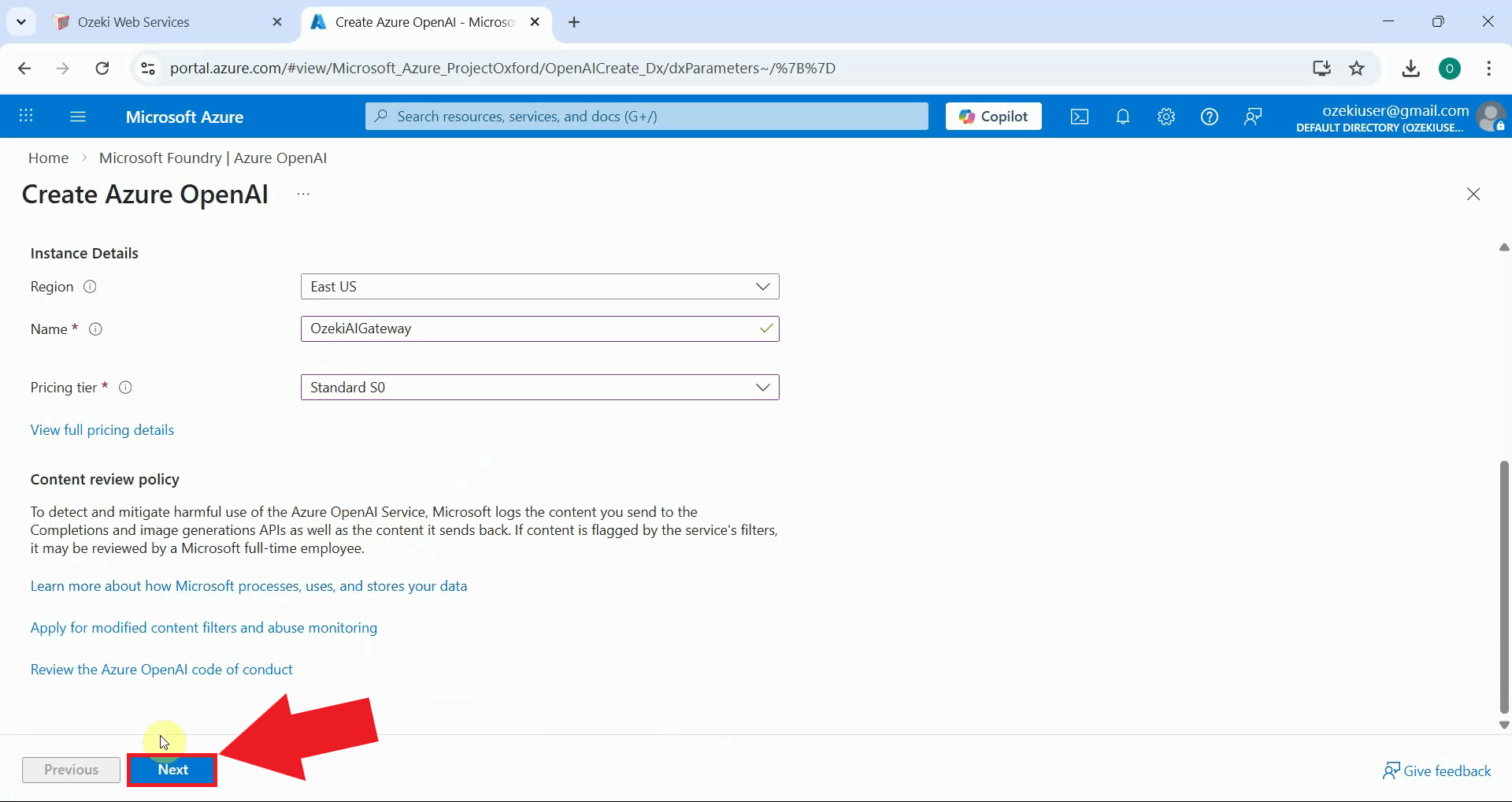Open View full pricing details link
This screenshot has width=1512, height=802.
[x=102, y=430]
